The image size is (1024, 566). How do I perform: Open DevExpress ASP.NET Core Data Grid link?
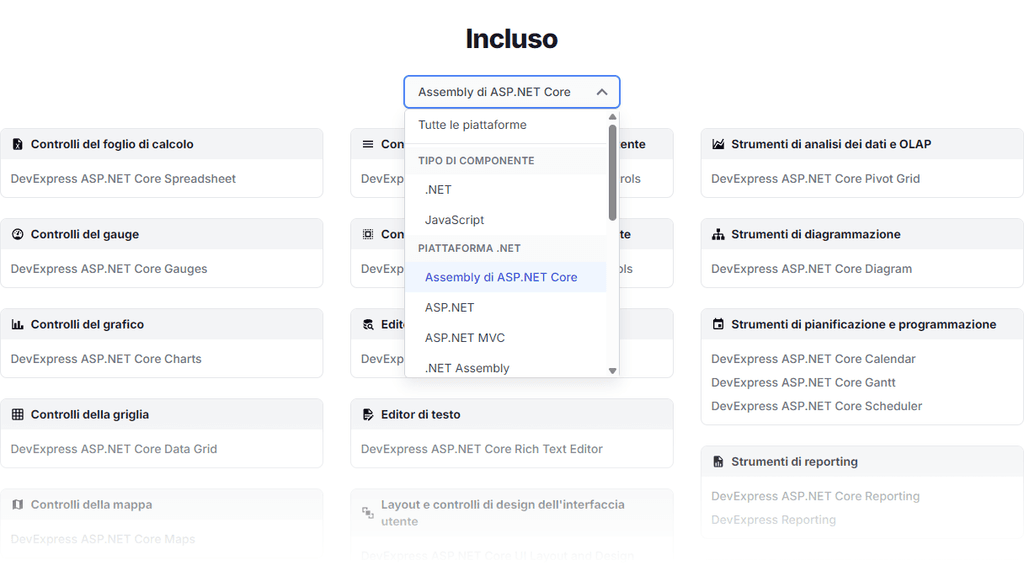[114, 449]
